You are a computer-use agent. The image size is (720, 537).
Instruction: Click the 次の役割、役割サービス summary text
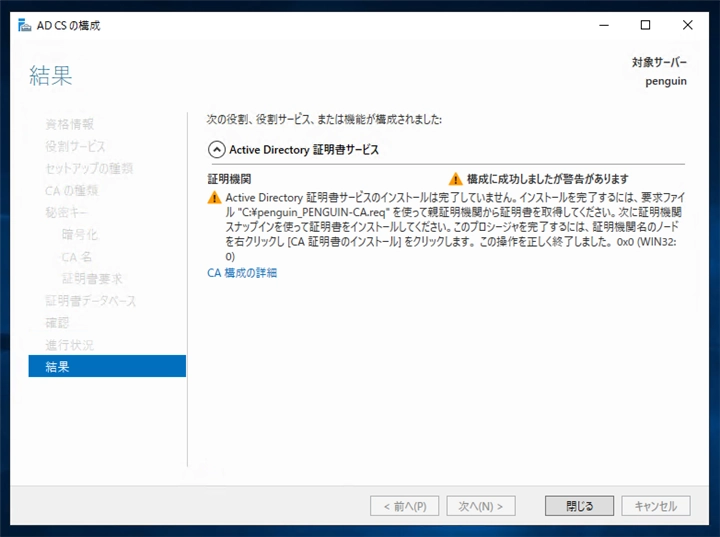324,119
